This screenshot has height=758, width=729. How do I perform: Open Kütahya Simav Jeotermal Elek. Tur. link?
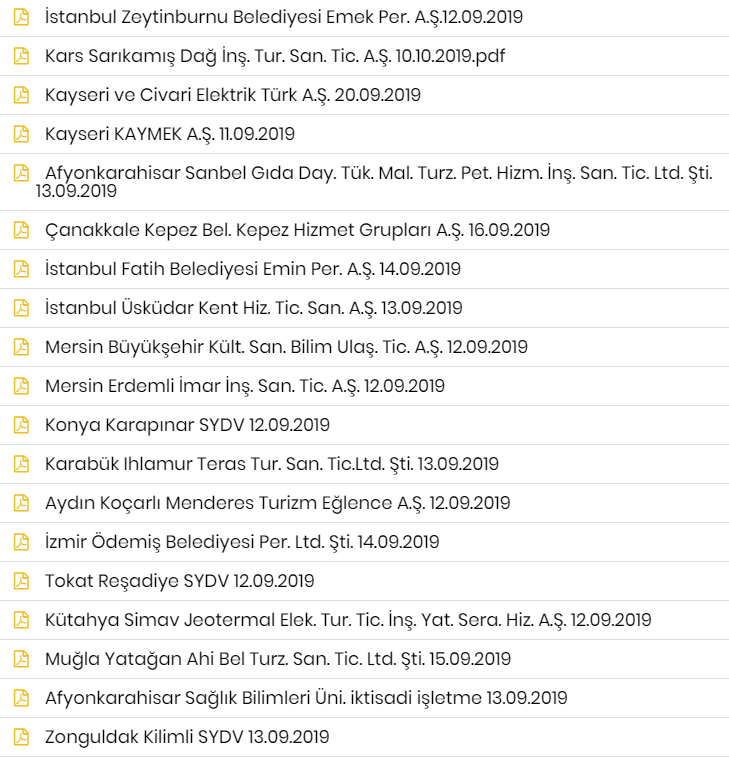pos(348,620)
